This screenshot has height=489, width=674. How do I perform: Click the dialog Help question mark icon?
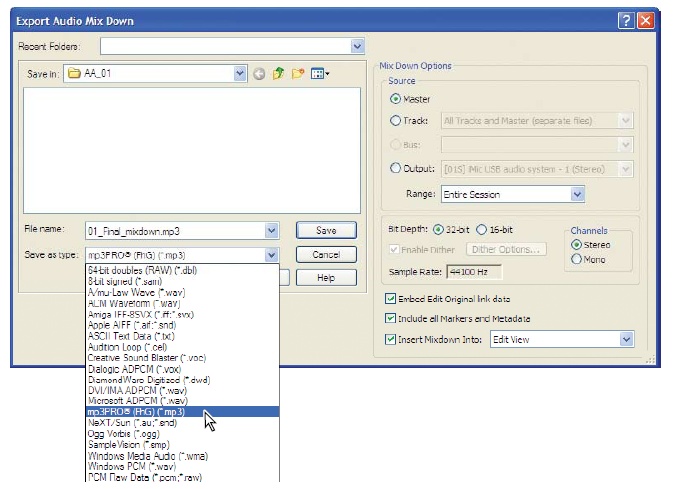(626, 21)
